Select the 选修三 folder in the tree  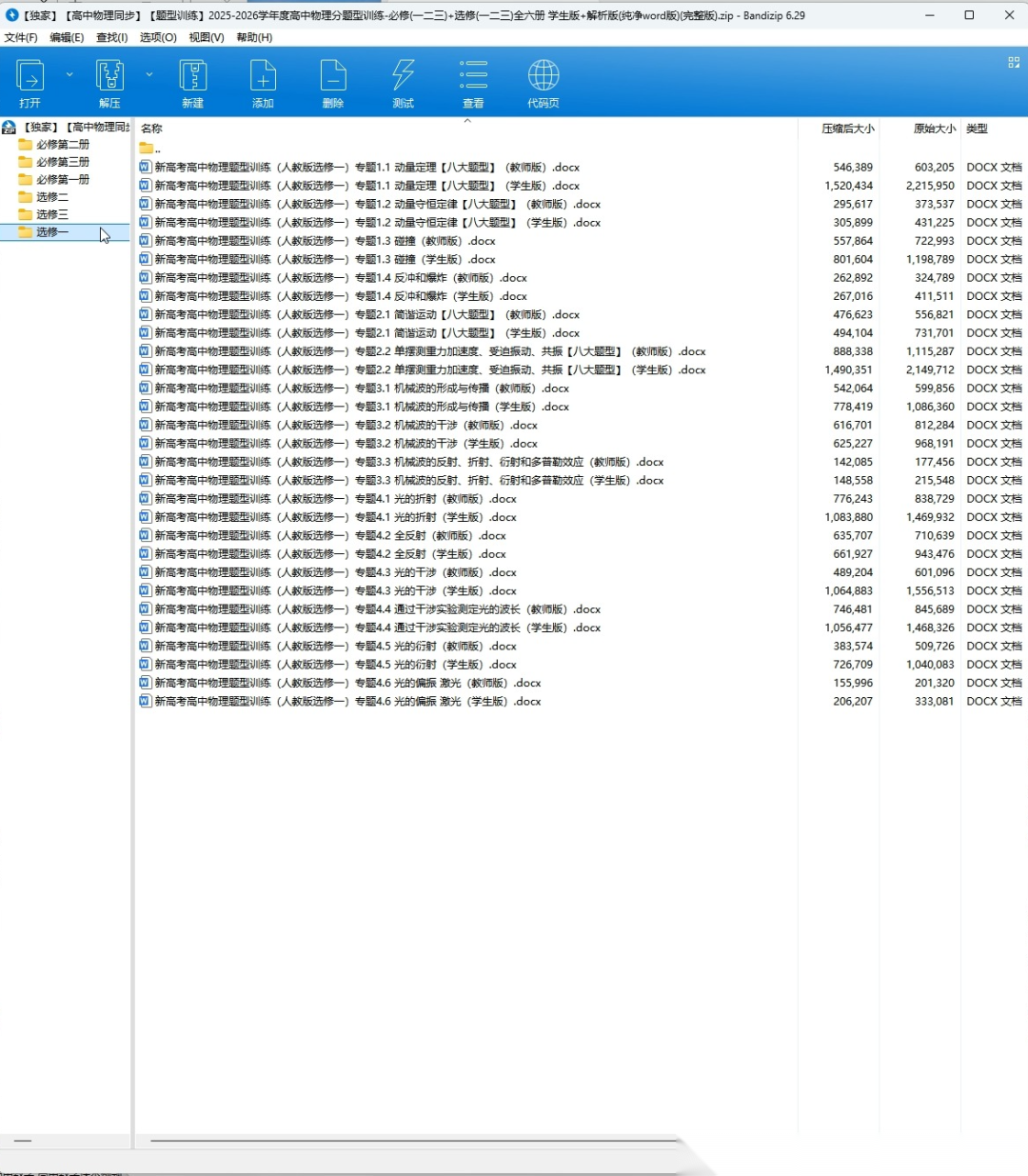pyautogui.click(x=52, y=214)
